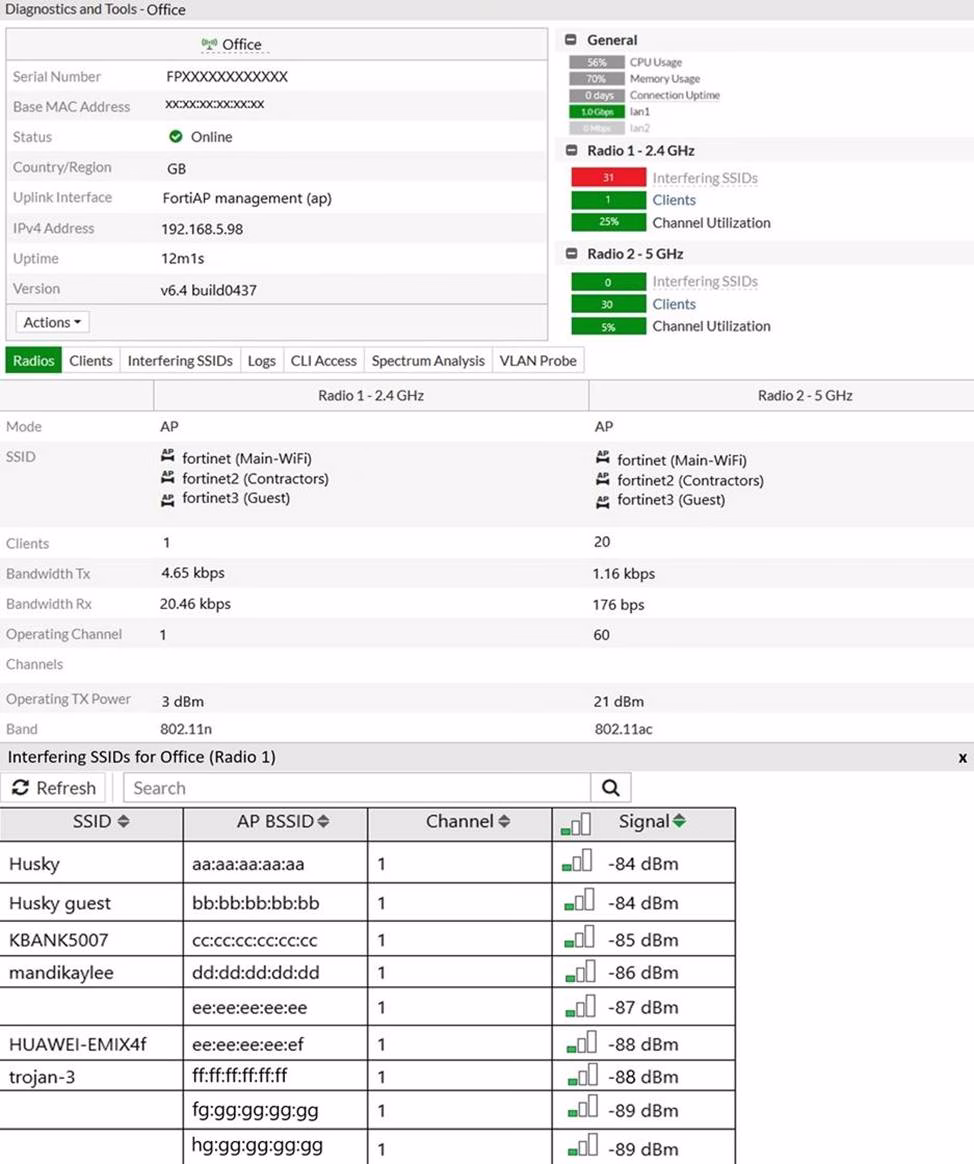Click the Refresh icon button
The height and width of the screenshot is (1164, 974).
21,788
